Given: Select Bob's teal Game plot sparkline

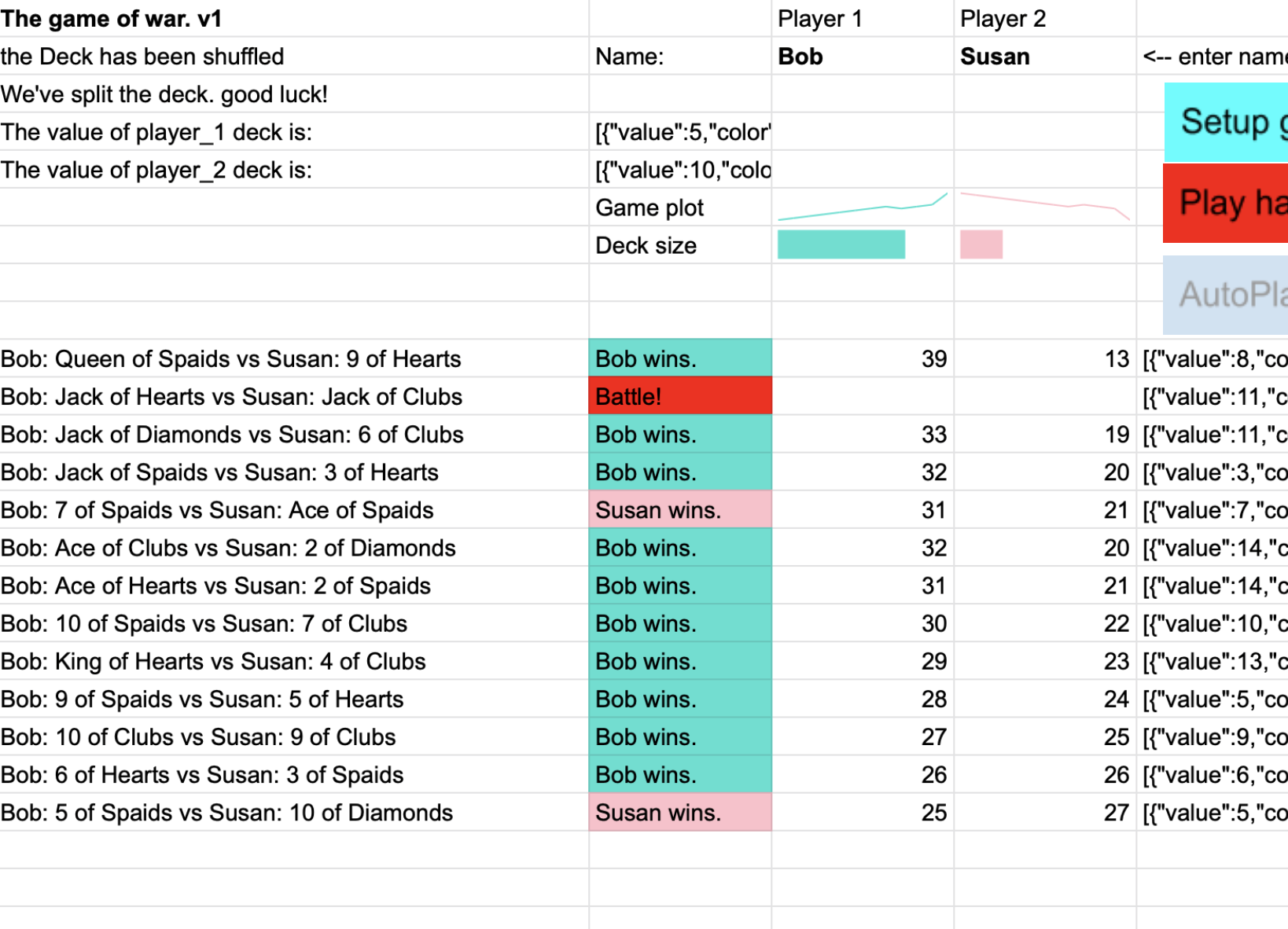Looking at the screenshot, I should (861, 204).
